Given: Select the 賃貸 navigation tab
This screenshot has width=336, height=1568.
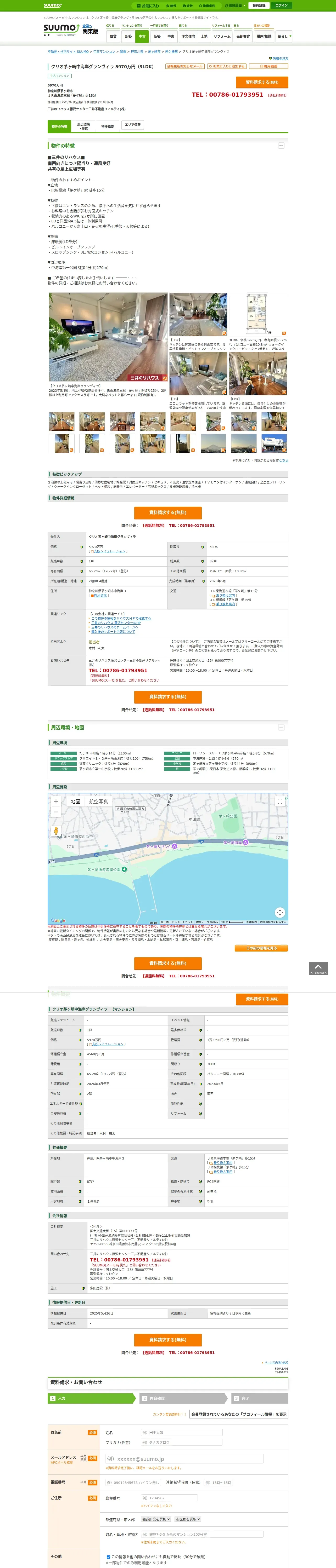Looking at the screenshot, I should (x=113, y=37).
